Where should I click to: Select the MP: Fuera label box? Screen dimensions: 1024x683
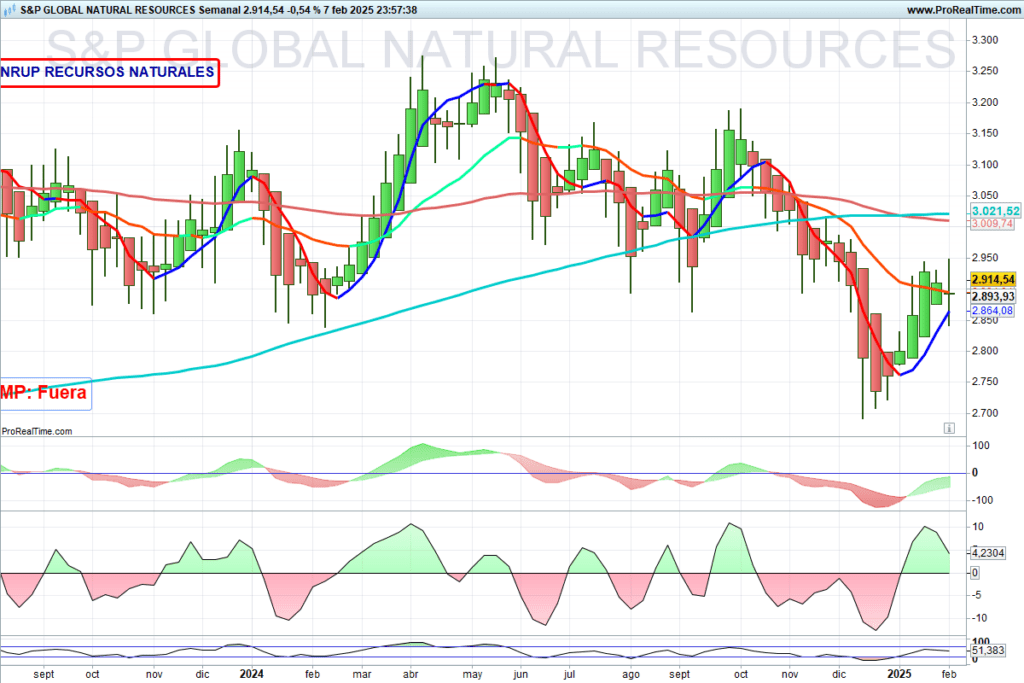[x=44, y=393]
